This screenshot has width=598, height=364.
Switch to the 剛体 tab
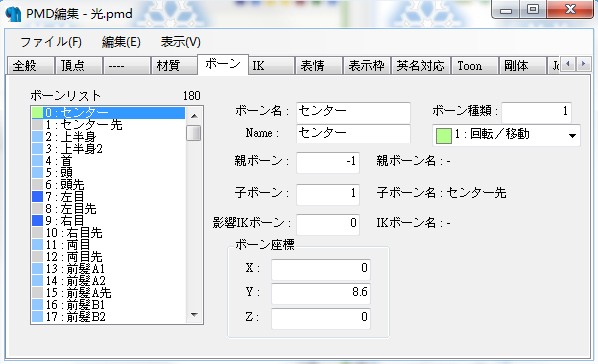pyautogui.click(x=523, y=66)
